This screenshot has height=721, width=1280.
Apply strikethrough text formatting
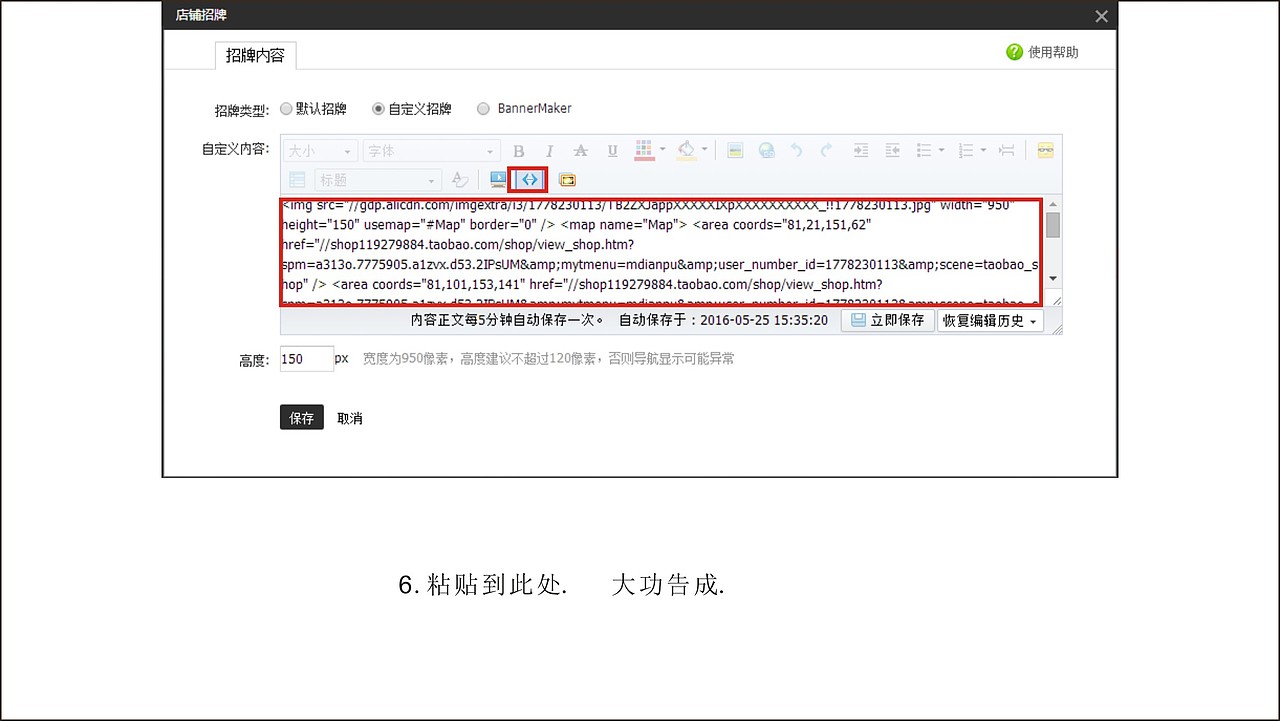click(580, 151)
